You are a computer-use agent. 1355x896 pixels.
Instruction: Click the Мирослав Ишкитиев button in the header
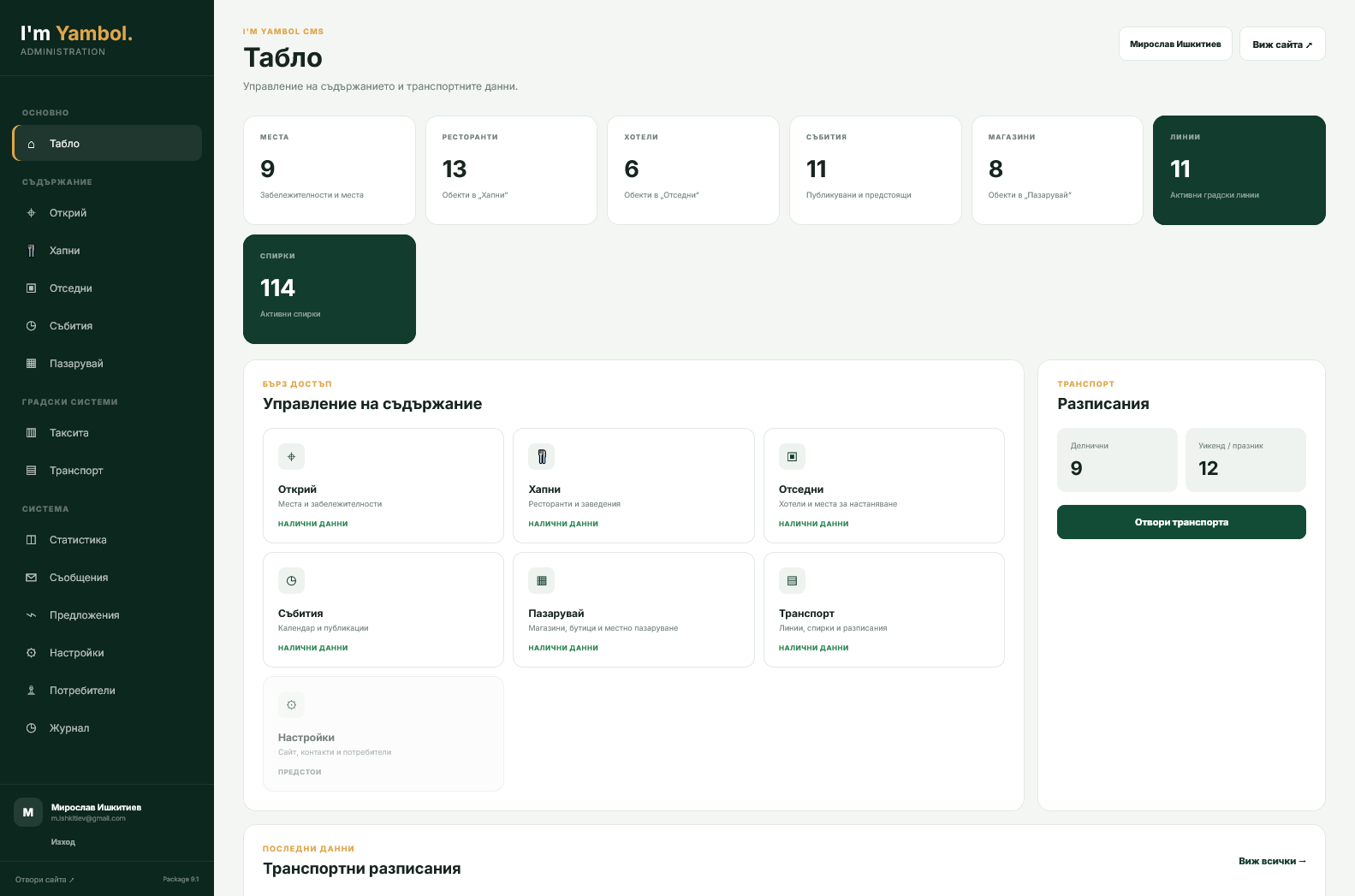[1175, 44]
